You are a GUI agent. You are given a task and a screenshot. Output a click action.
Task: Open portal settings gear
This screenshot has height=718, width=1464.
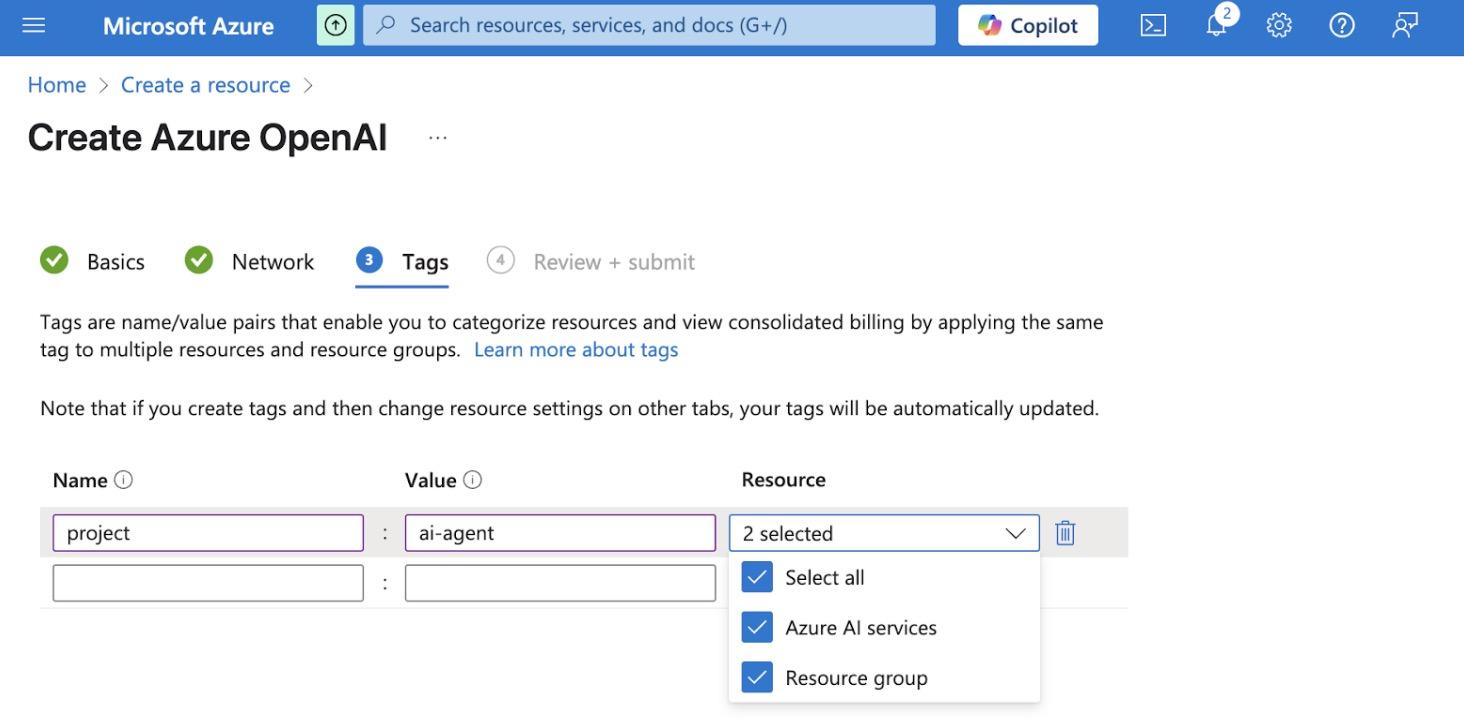[x=1278, y=25]
